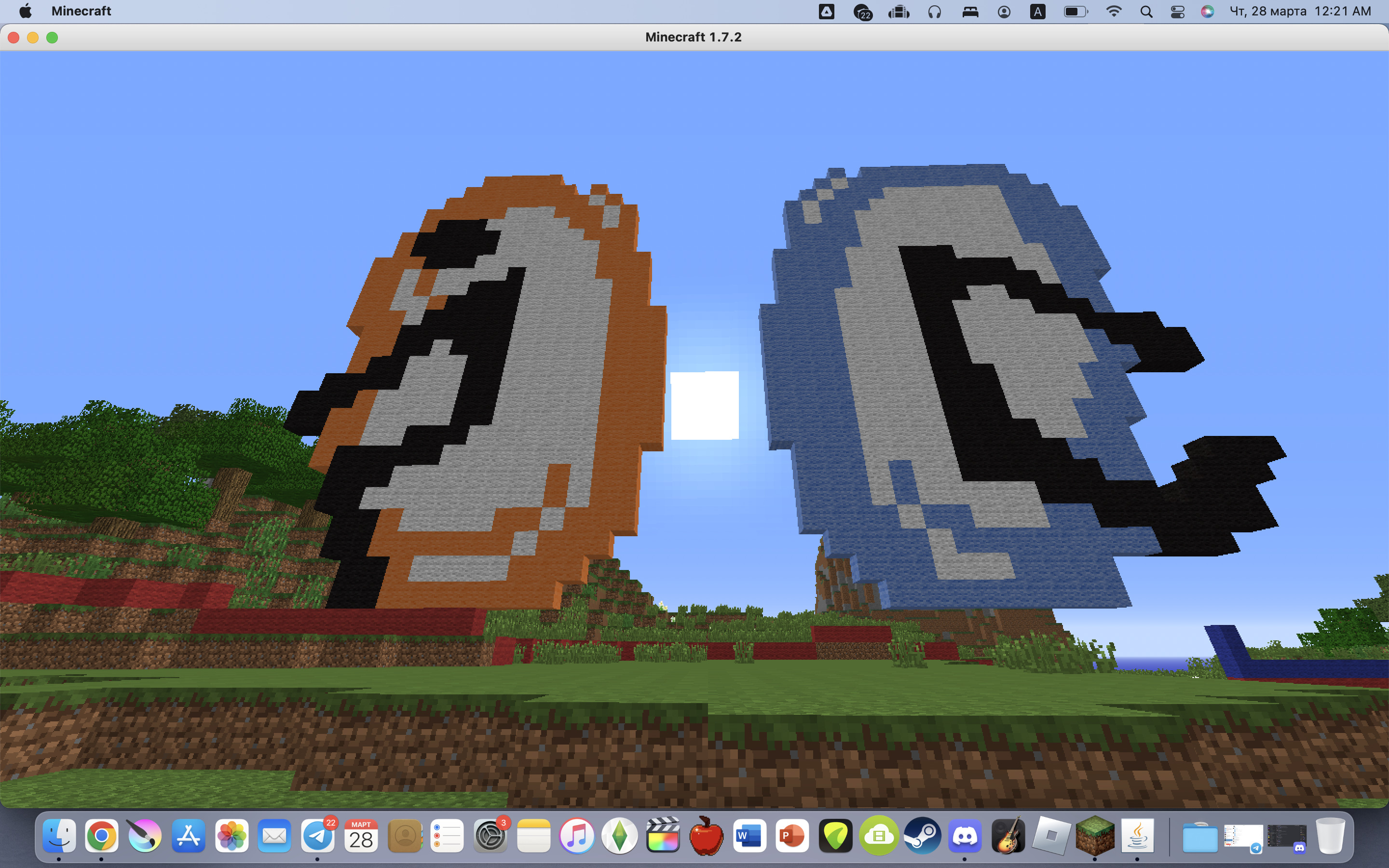Open The Sims plumbob dock icon
Image resolution: width=1389 pixels, height=868 pixels.
click(x=620, y=836)
